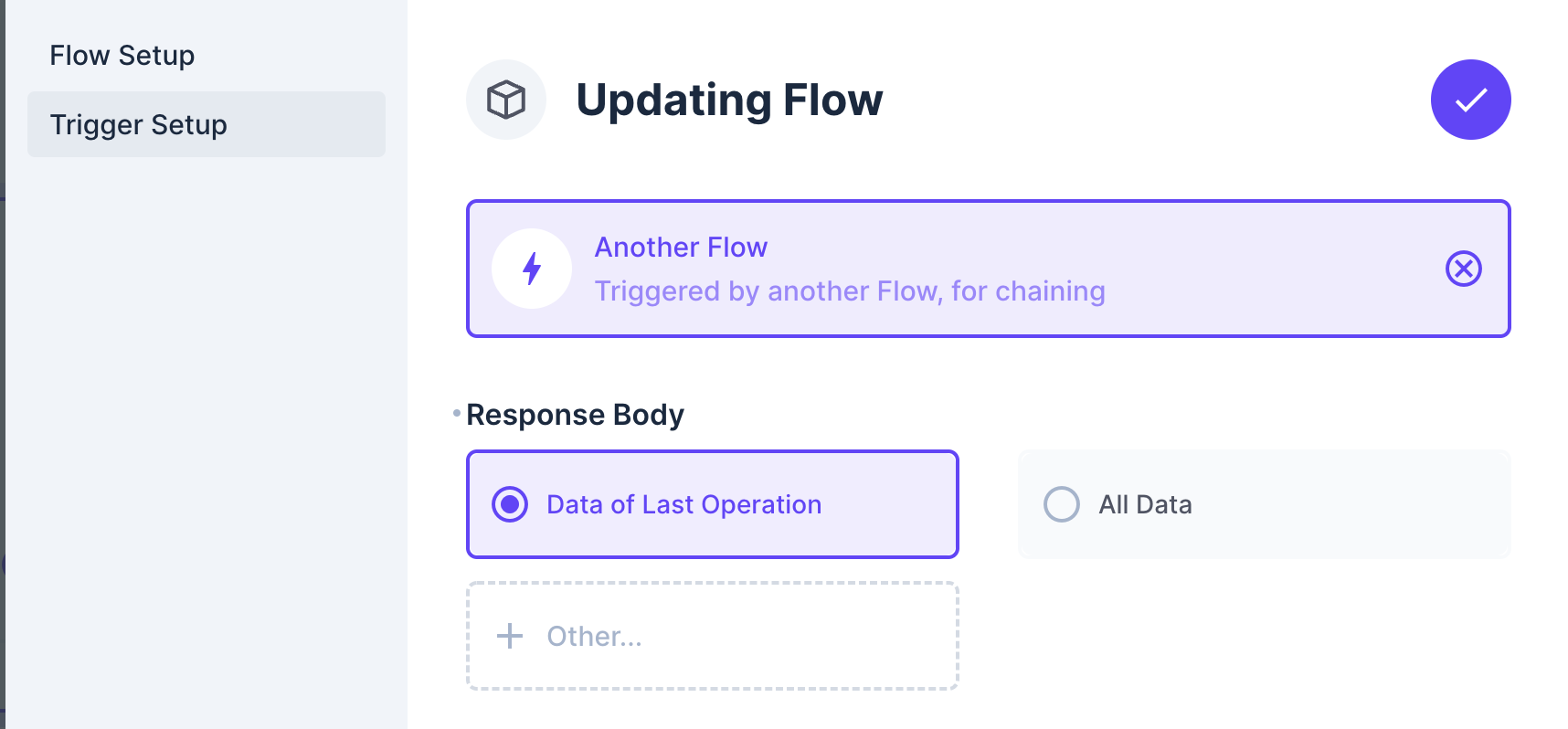Add a custom response body via Other...
This screenshot has width=1568, height=729.
click(712, 635)
